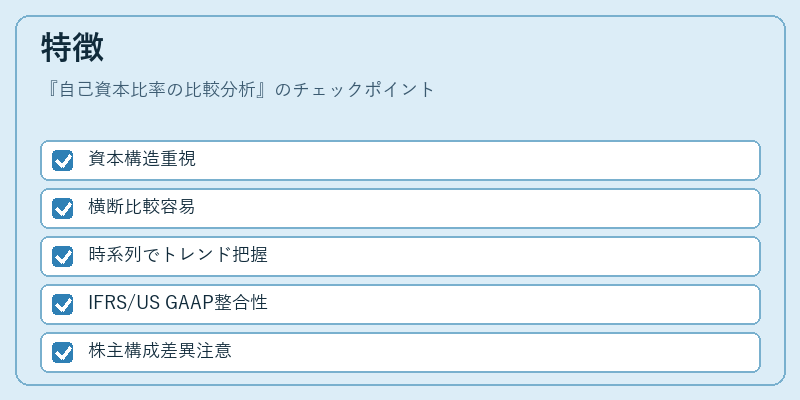
Task: Select the 株主構成差異注意 label text
Action: (160, 351)
